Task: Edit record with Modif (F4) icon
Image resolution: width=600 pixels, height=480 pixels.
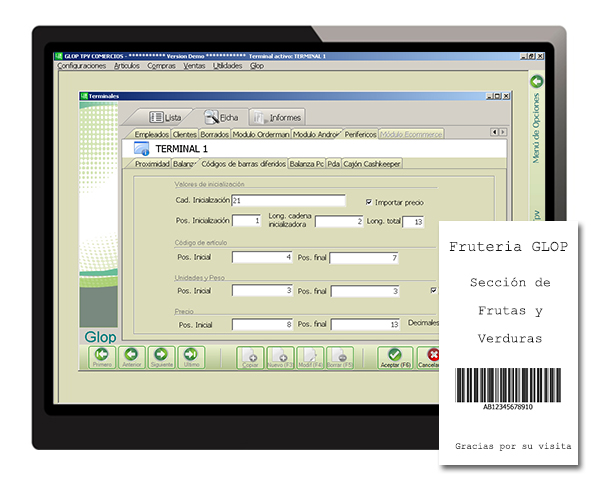Action: [310, 358]
